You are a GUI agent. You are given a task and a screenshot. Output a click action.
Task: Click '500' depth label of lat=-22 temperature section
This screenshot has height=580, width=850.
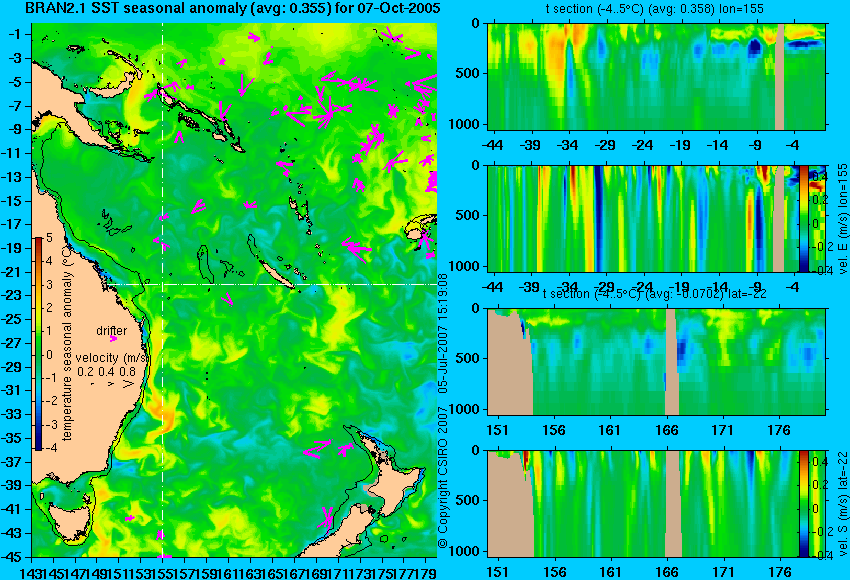[468, 358]
